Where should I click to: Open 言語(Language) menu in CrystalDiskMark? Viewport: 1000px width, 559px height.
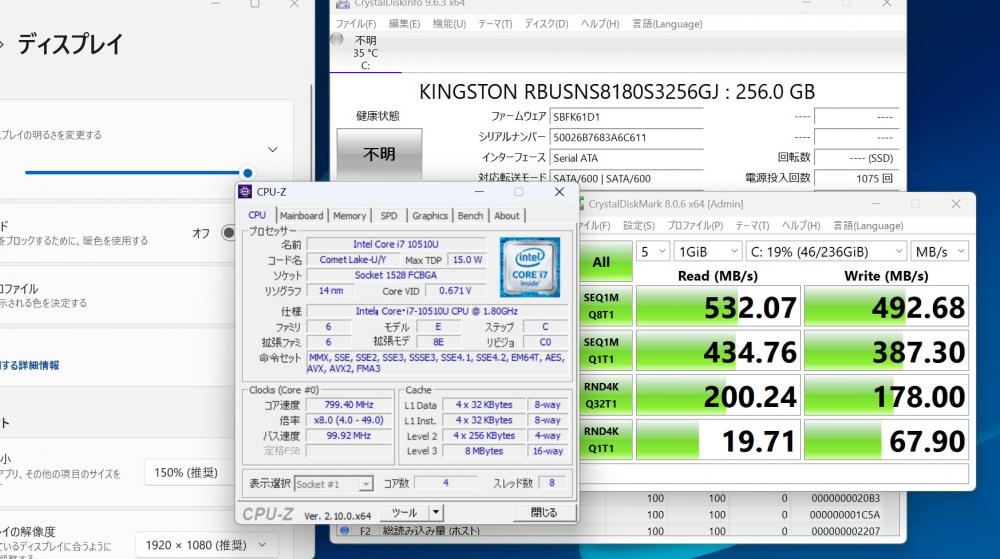(868, 226)
